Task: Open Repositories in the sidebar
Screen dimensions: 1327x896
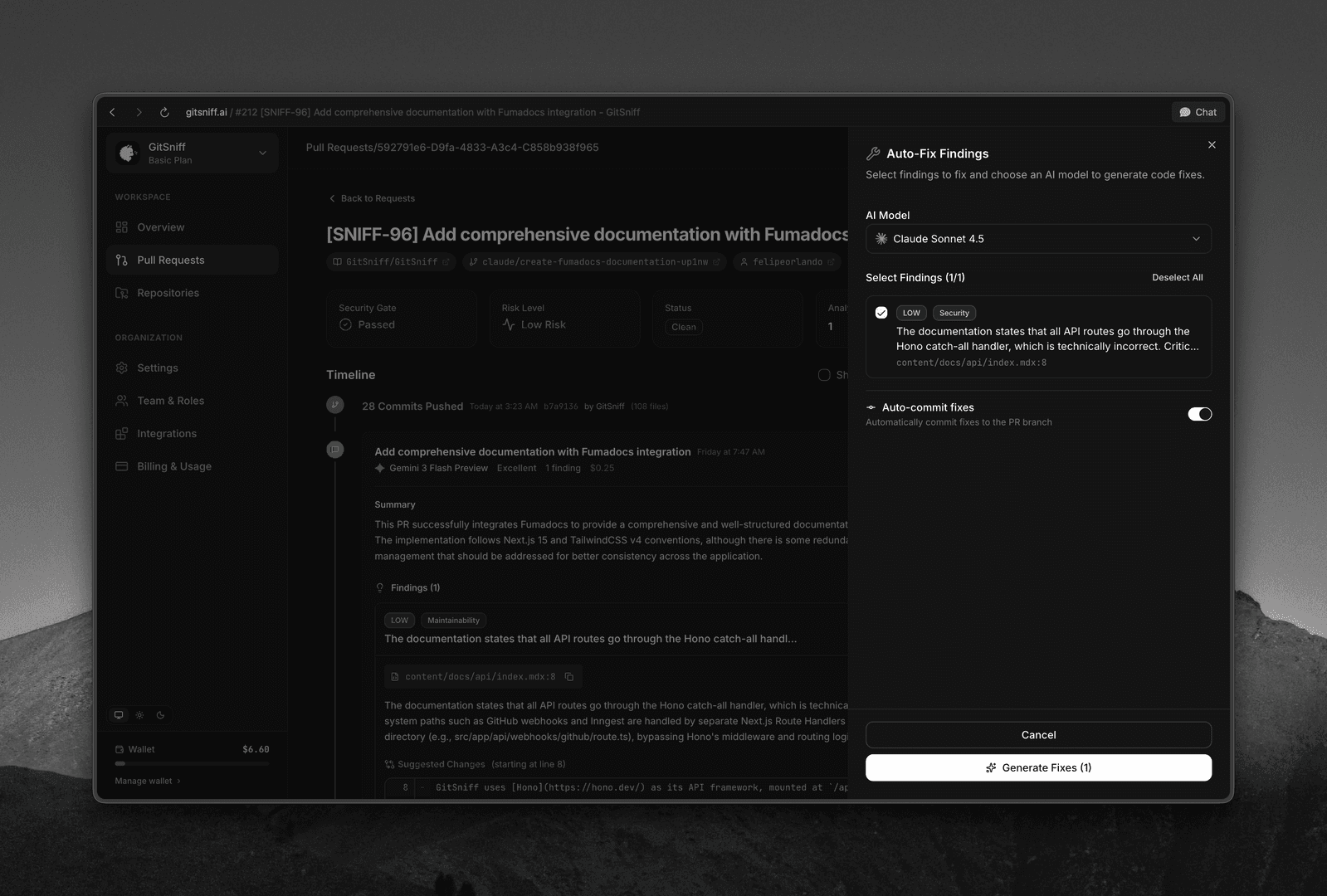Action: pos(193,293)
